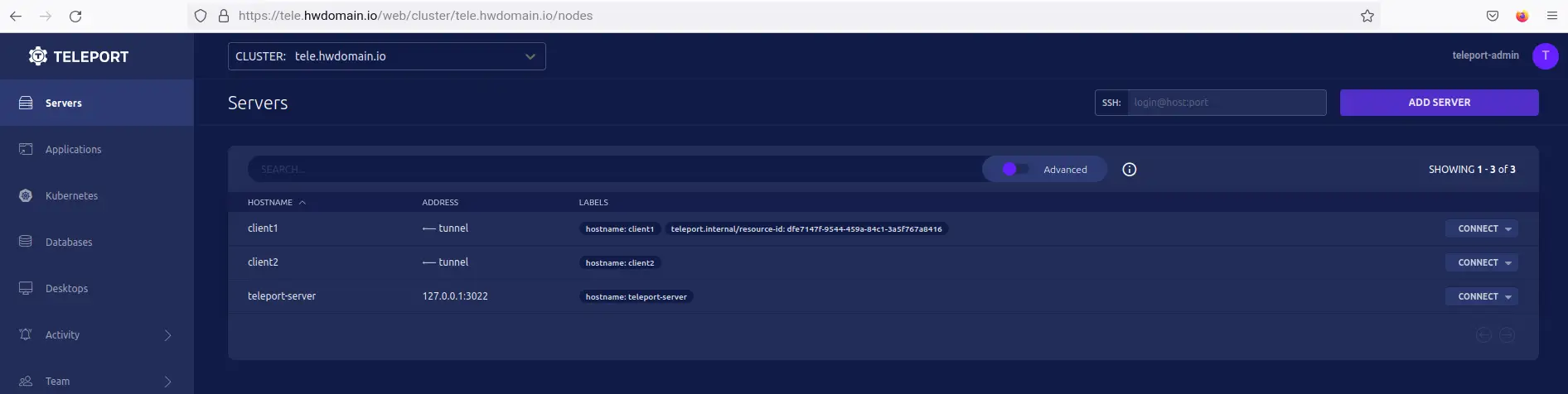Open the Firefox account icon
This screenshot has width=1568, height=394.
(1522, 16)
